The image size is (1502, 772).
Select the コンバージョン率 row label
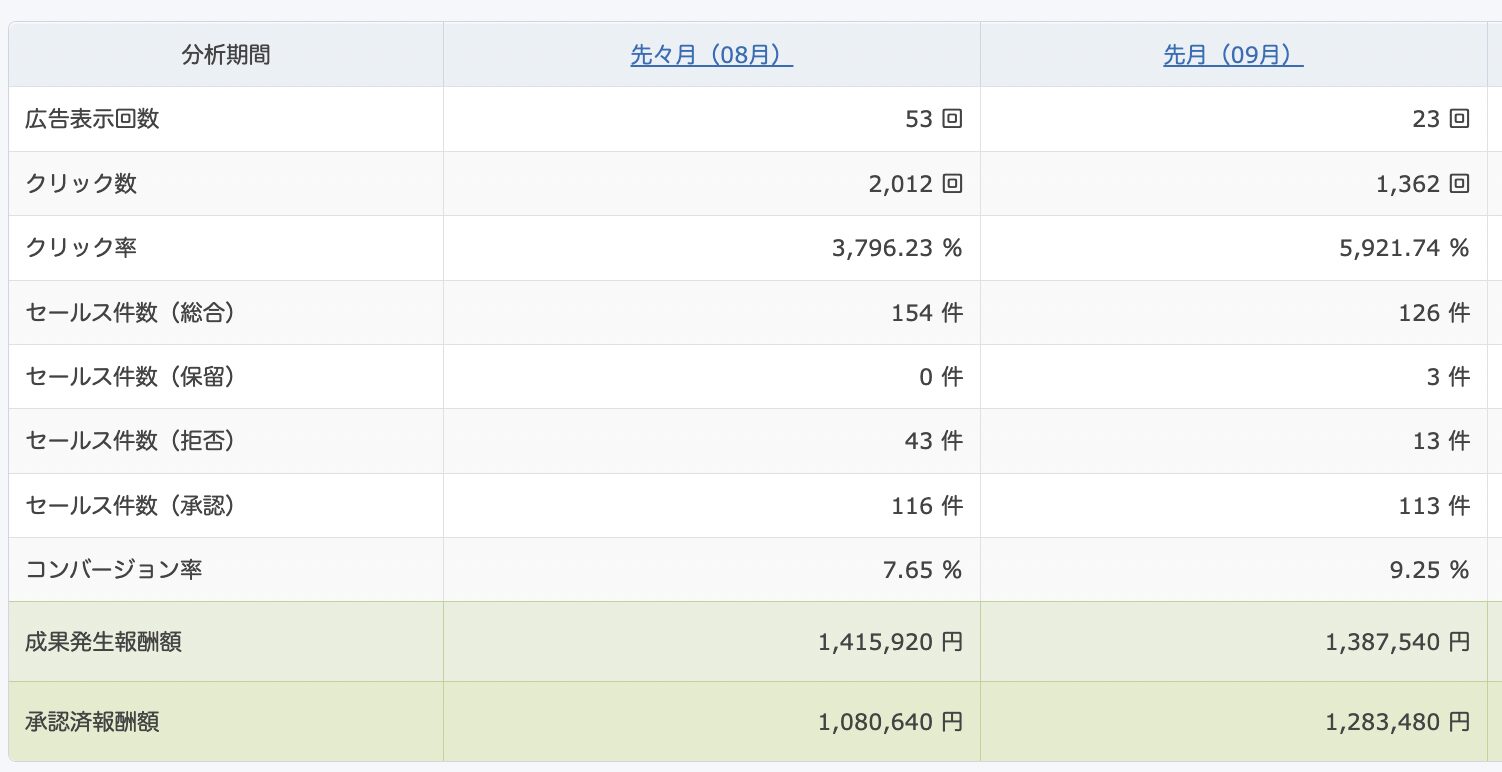114,570
